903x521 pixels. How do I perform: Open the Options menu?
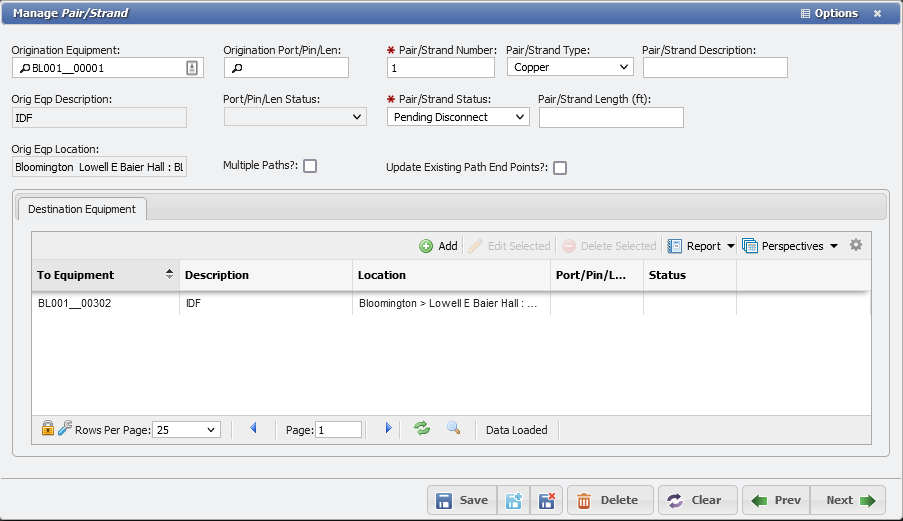coord(829,13)
